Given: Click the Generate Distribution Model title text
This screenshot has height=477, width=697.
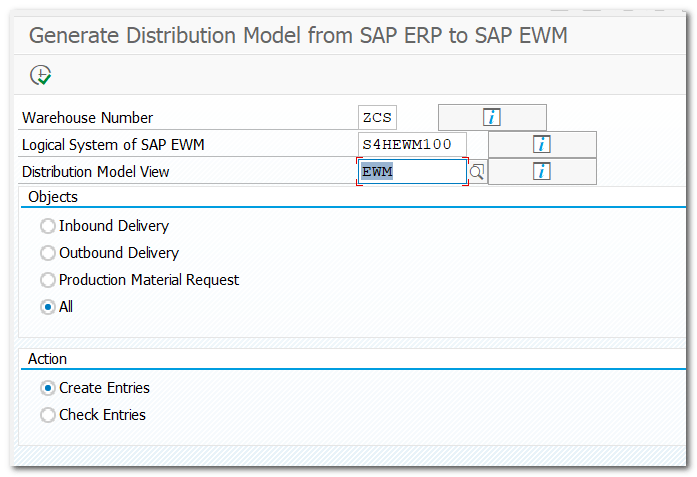Looking at the screenshot, I should (x=298, y=35).
